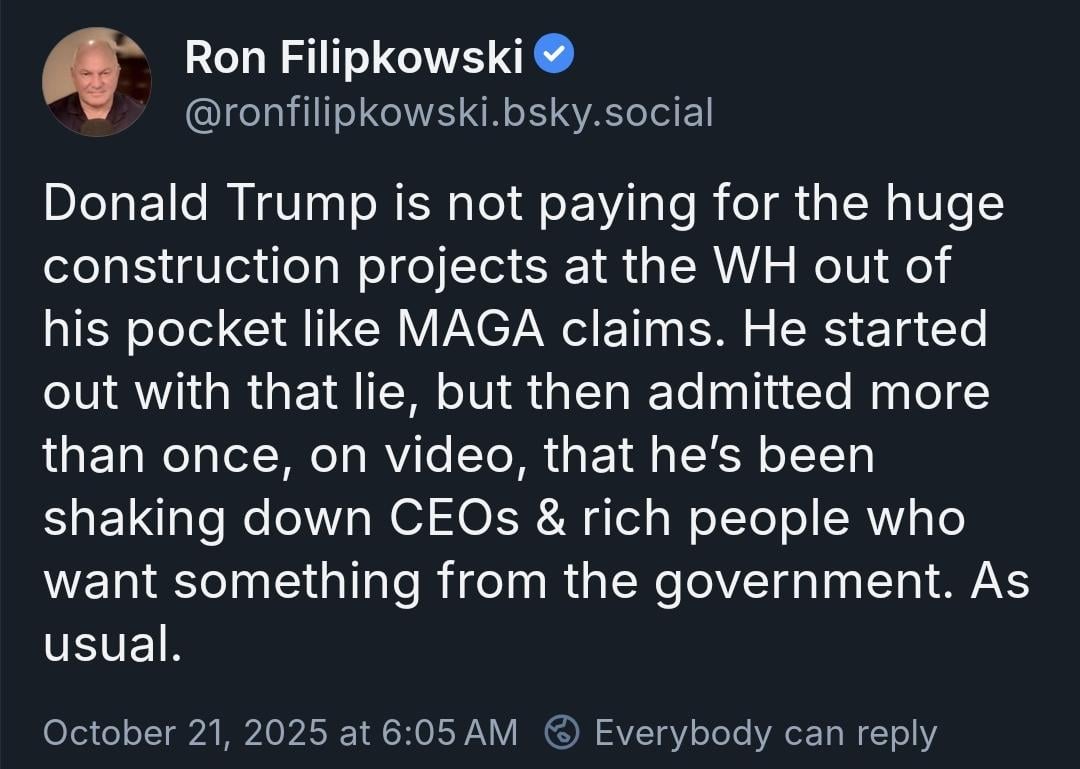1080x769 pixels.
Task: Click the globe reply-settings icon
Action: click(x=562, y=733)
